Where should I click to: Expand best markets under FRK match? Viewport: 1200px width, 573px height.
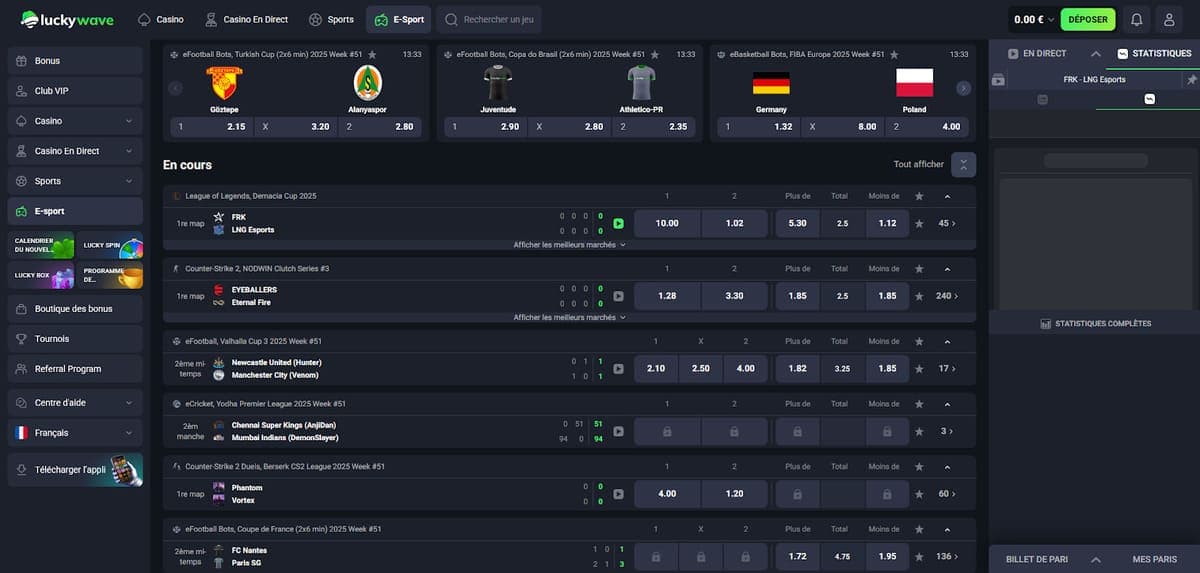[569, 244]
